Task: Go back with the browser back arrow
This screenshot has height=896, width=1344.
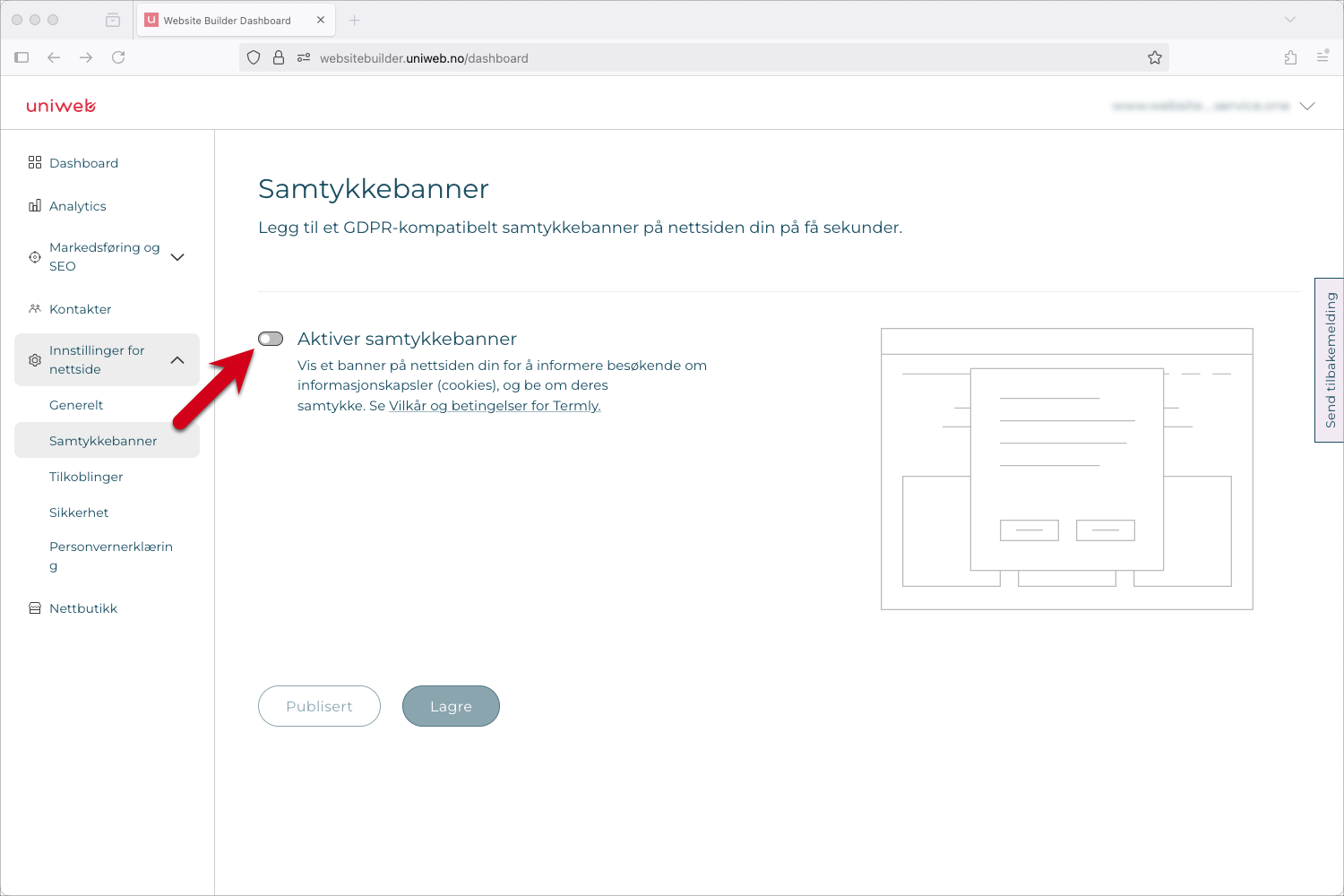Action: [x=54, y=57]
